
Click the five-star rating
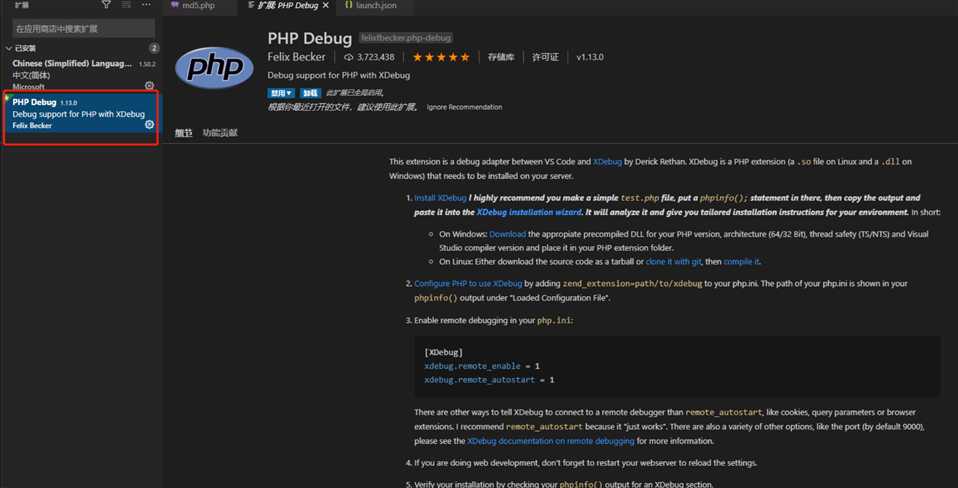441,57
